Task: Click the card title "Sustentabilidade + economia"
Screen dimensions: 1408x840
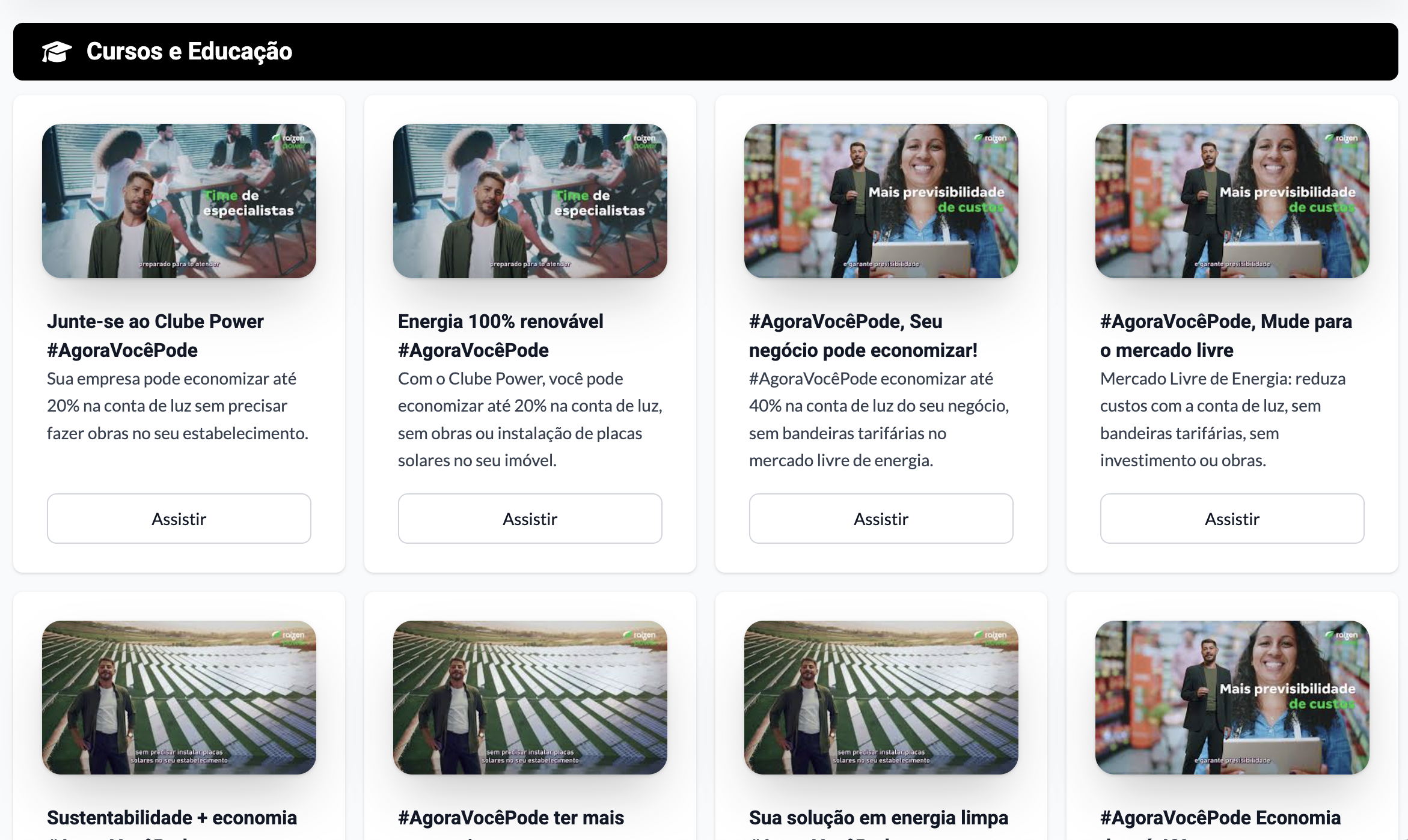Action: [172, 818]
